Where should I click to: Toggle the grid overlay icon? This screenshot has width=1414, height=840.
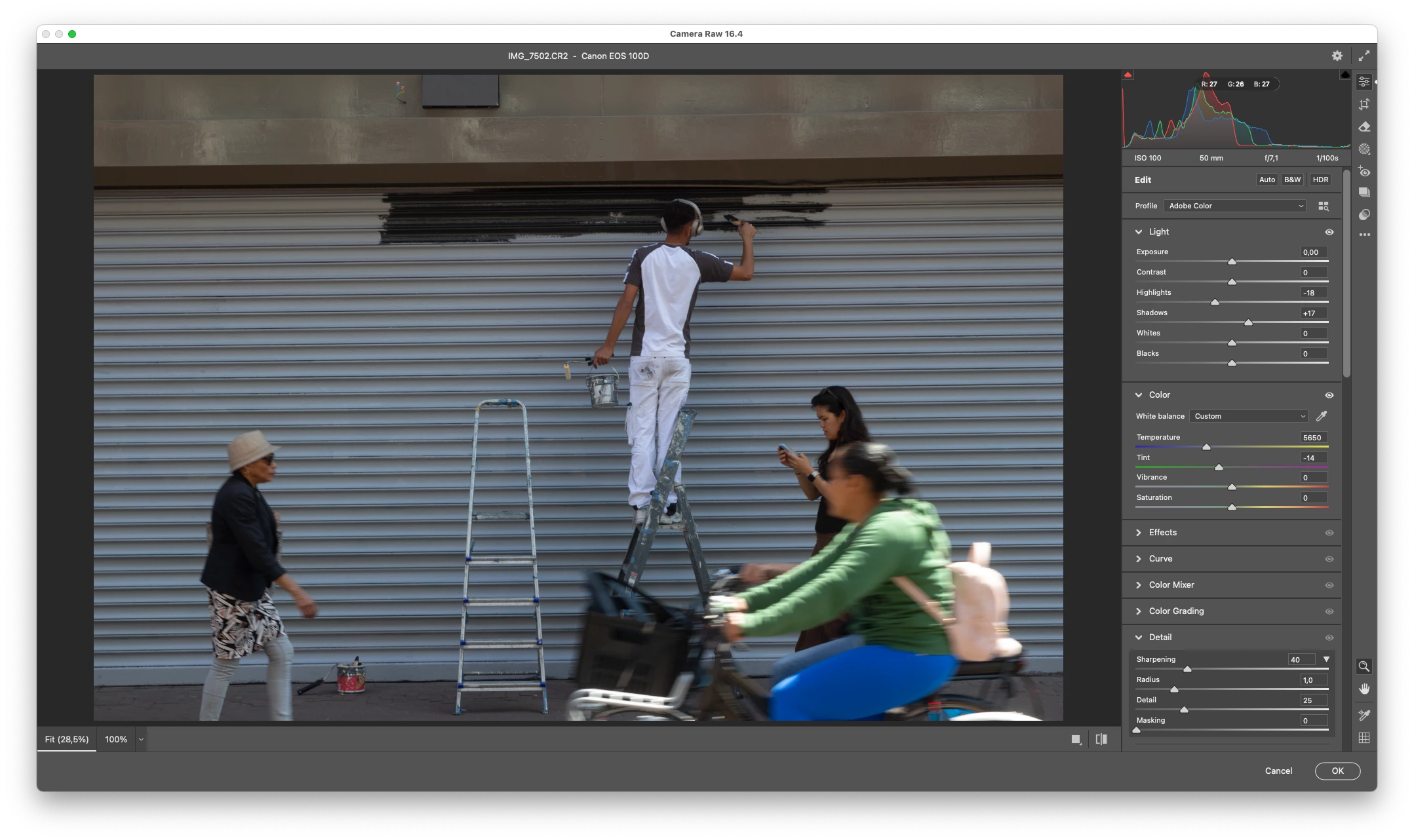(1364, 738)
